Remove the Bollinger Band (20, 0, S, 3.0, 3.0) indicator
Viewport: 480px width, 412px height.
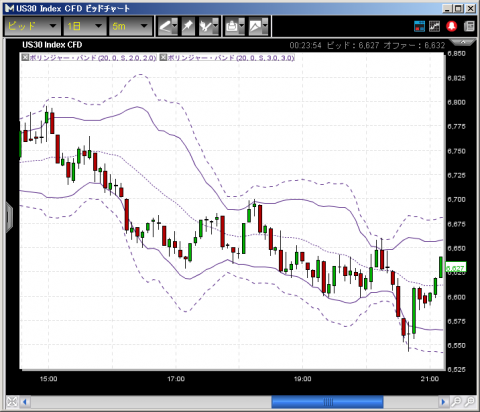(x=163, y=57)
